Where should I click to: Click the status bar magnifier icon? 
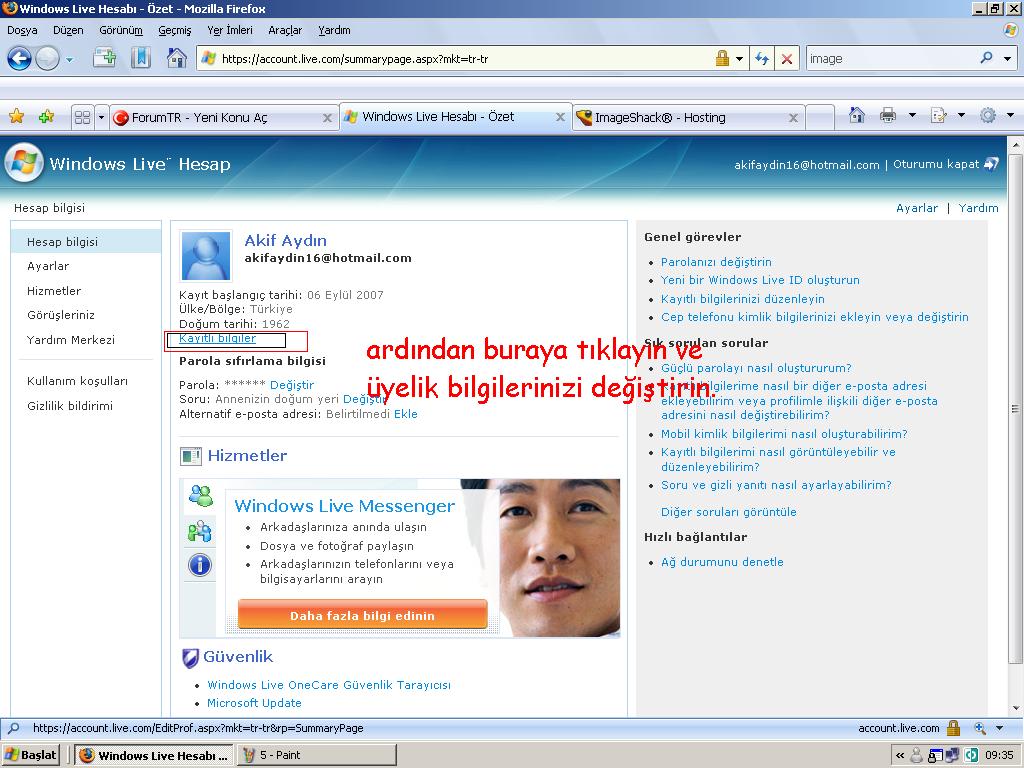click(x=12, y=728)
